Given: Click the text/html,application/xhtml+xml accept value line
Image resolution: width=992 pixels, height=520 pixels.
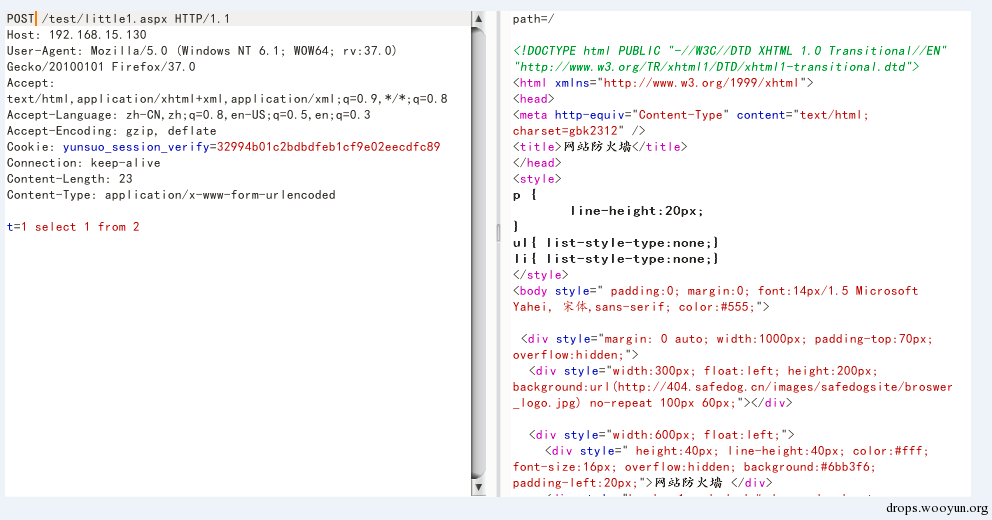Looking at the screenshot, I should pos(227,99).
